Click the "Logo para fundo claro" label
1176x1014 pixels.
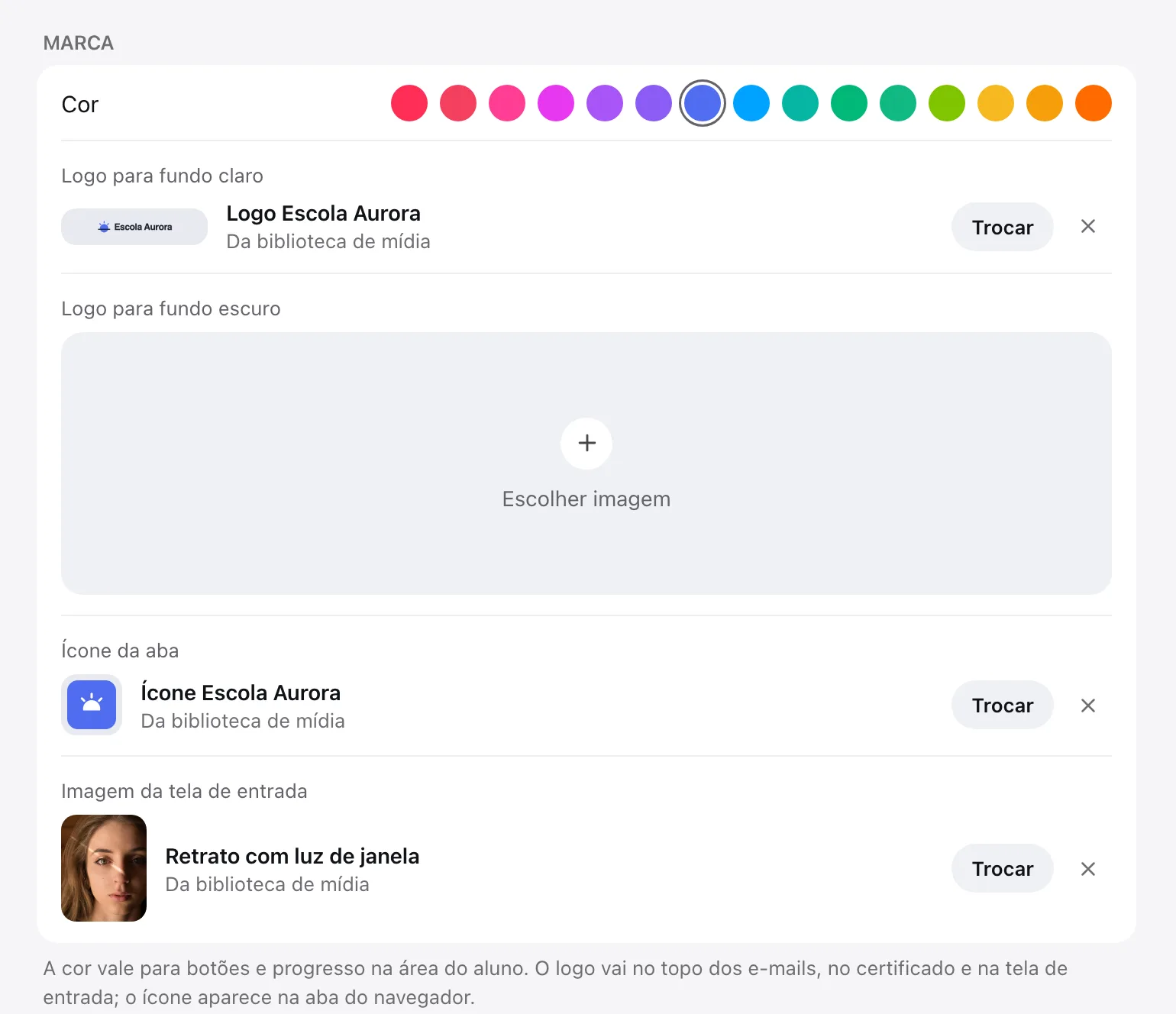162,176
